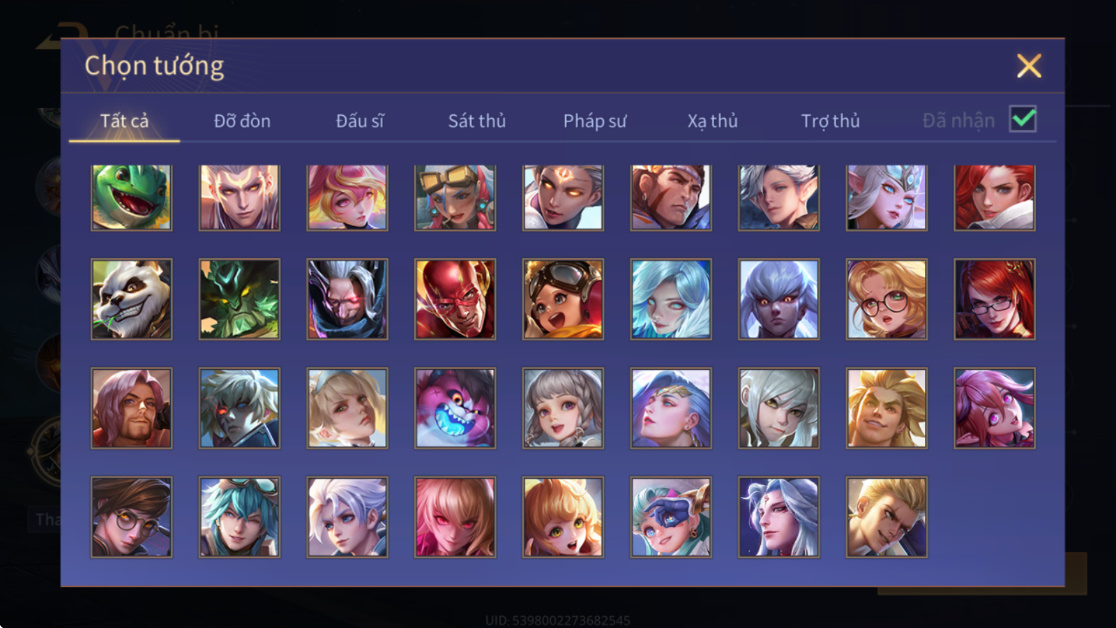Select the goggles-wearing pilot child hero
The height and width of the screenshot is (628, 1116).
(x=563, y=299)
